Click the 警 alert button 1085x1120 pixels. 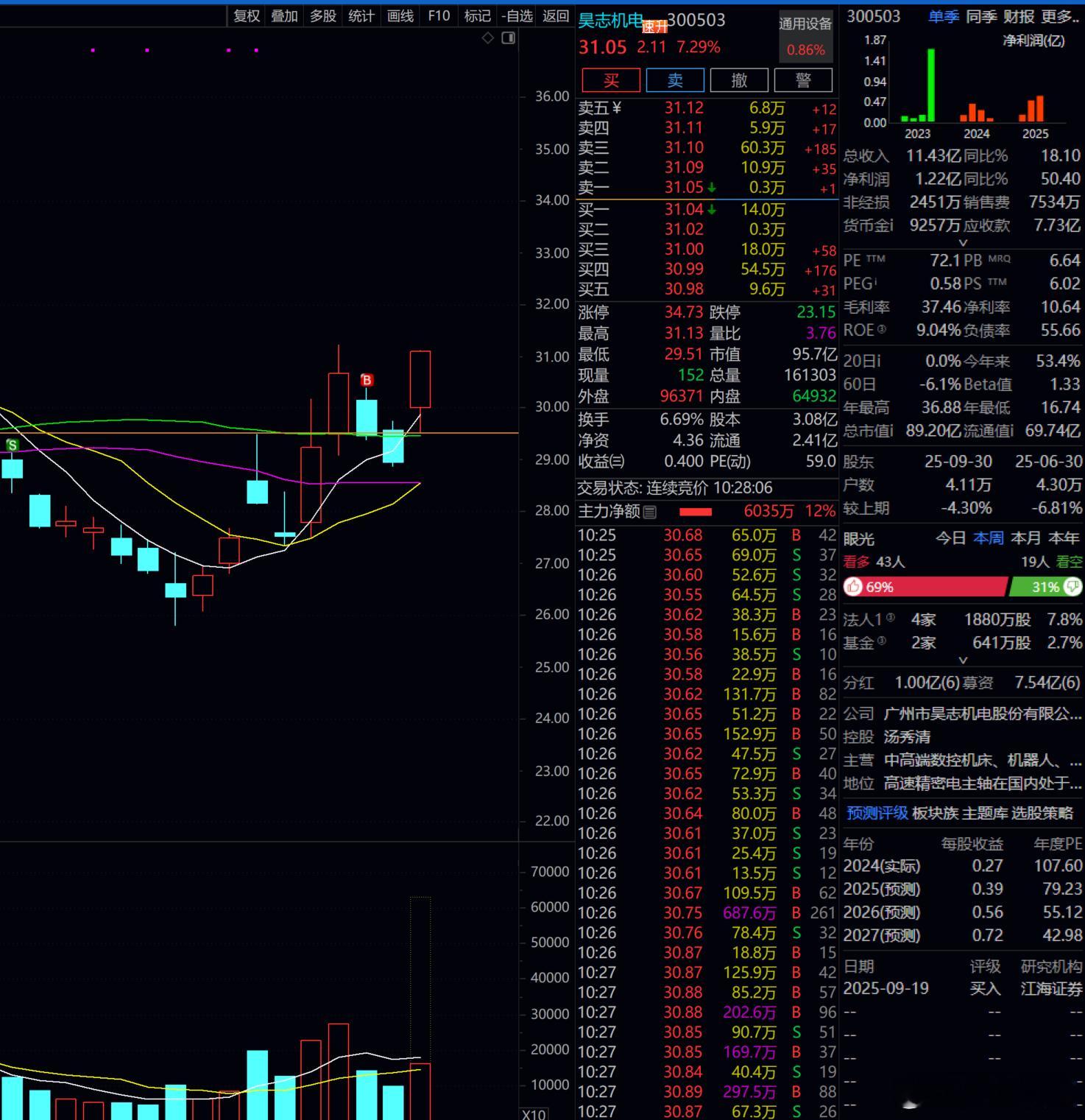point(803,80)
